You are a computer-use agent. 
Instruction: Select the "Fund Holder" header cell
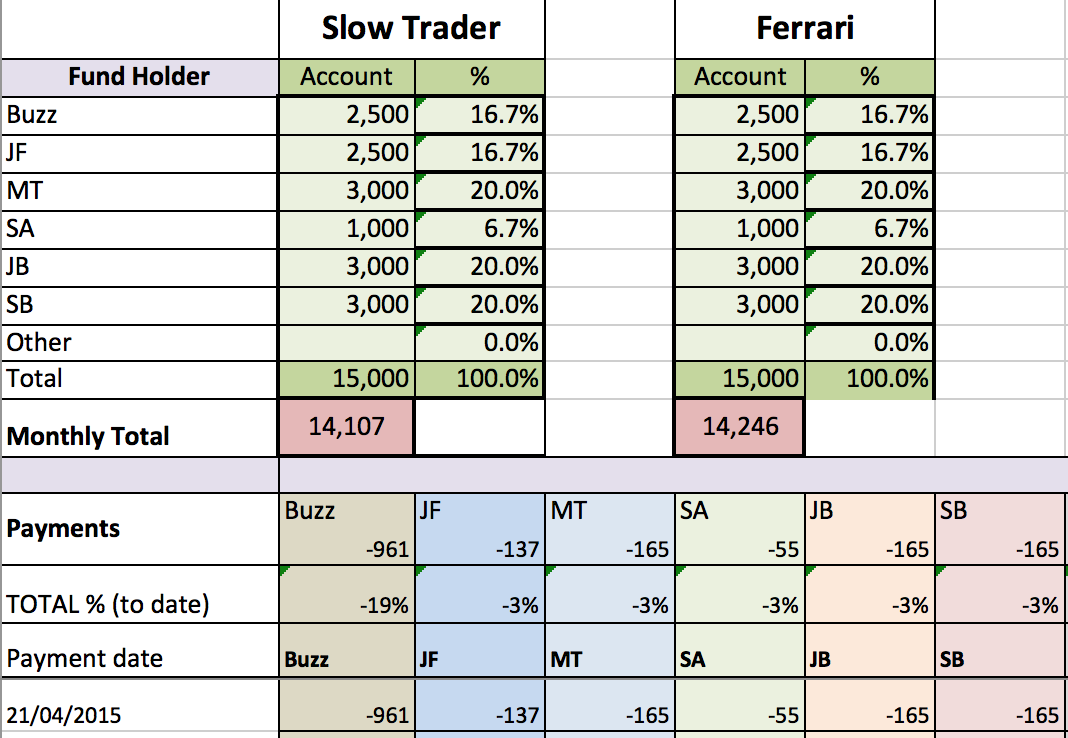(139, 77)
